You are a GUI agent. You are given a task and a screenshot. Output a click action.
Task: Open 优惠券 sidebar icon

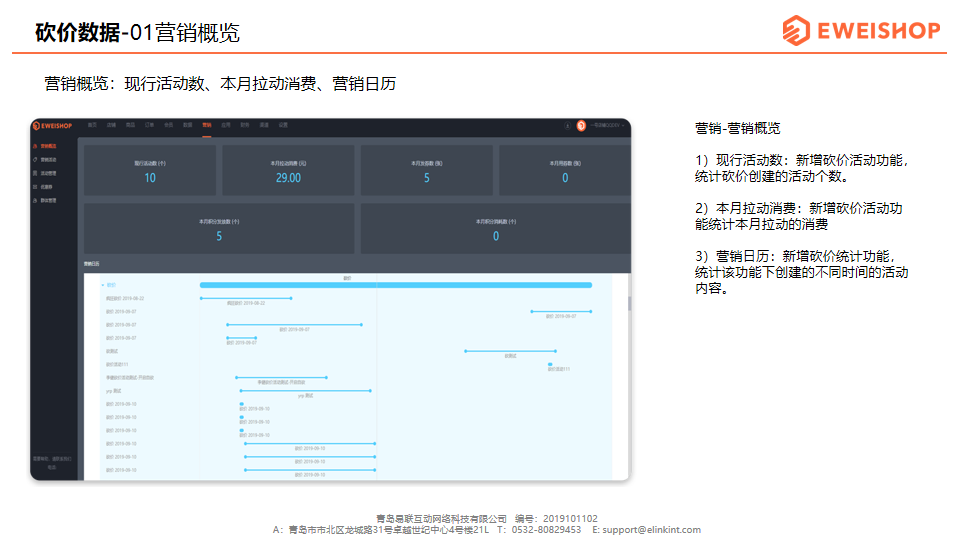35,187
